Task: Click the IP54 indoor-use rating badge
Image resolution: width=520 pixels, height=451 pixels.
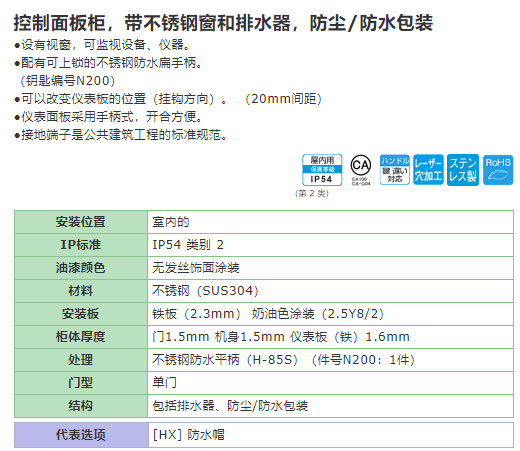Action: tap(322, 170)
